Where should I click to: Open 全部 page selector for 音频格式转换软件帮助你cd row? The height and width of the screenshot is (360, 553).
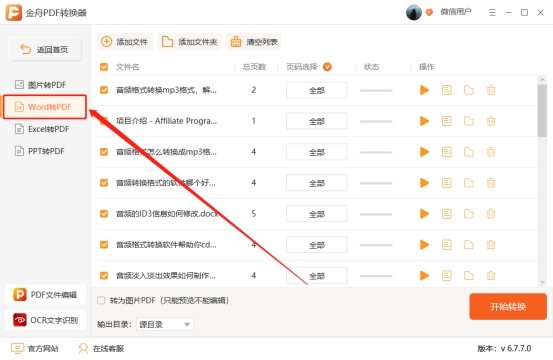pyautogui.click(x=316, y=245)
